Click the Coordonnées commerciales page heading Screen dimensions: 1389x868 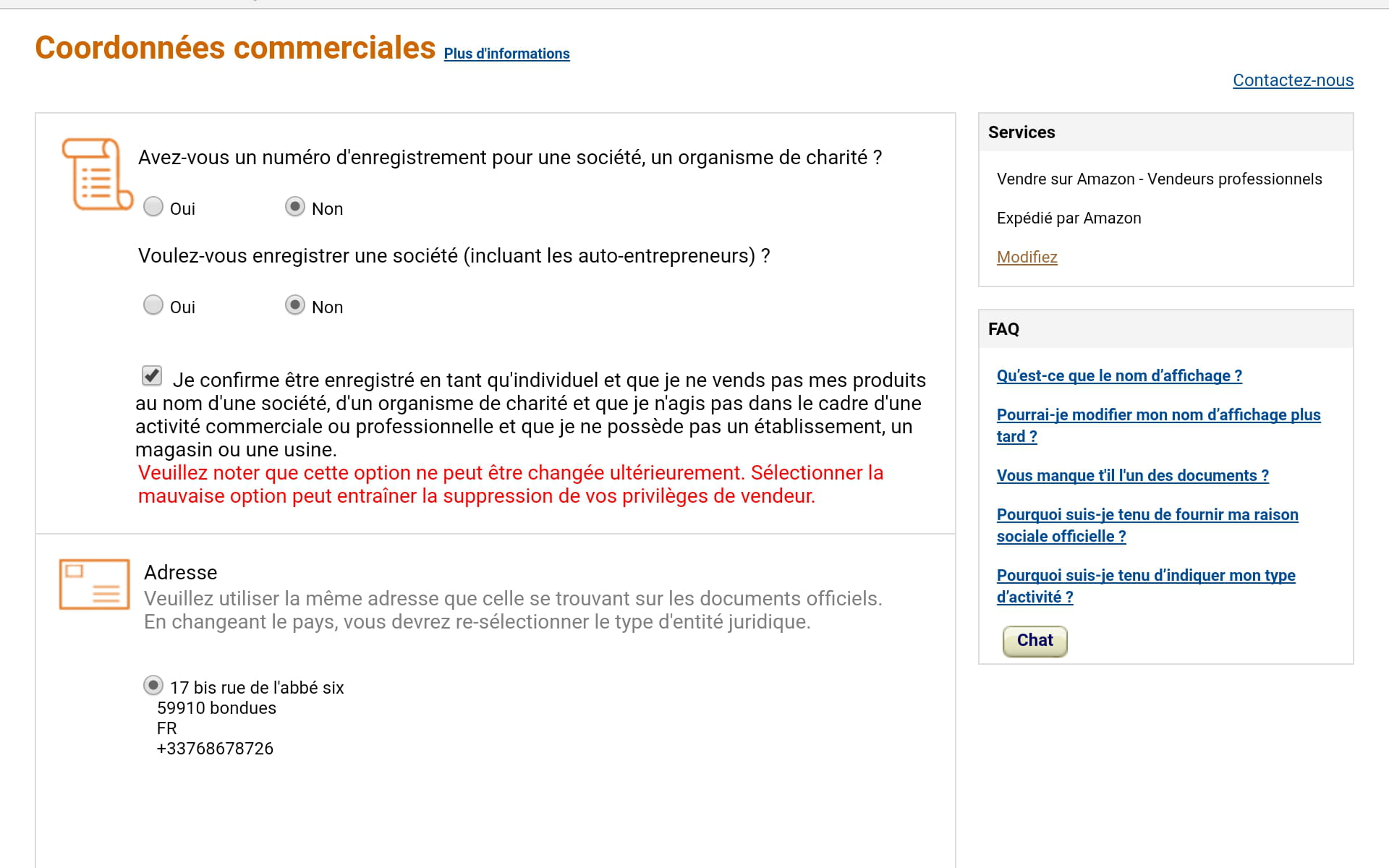[x=235, y=48]
